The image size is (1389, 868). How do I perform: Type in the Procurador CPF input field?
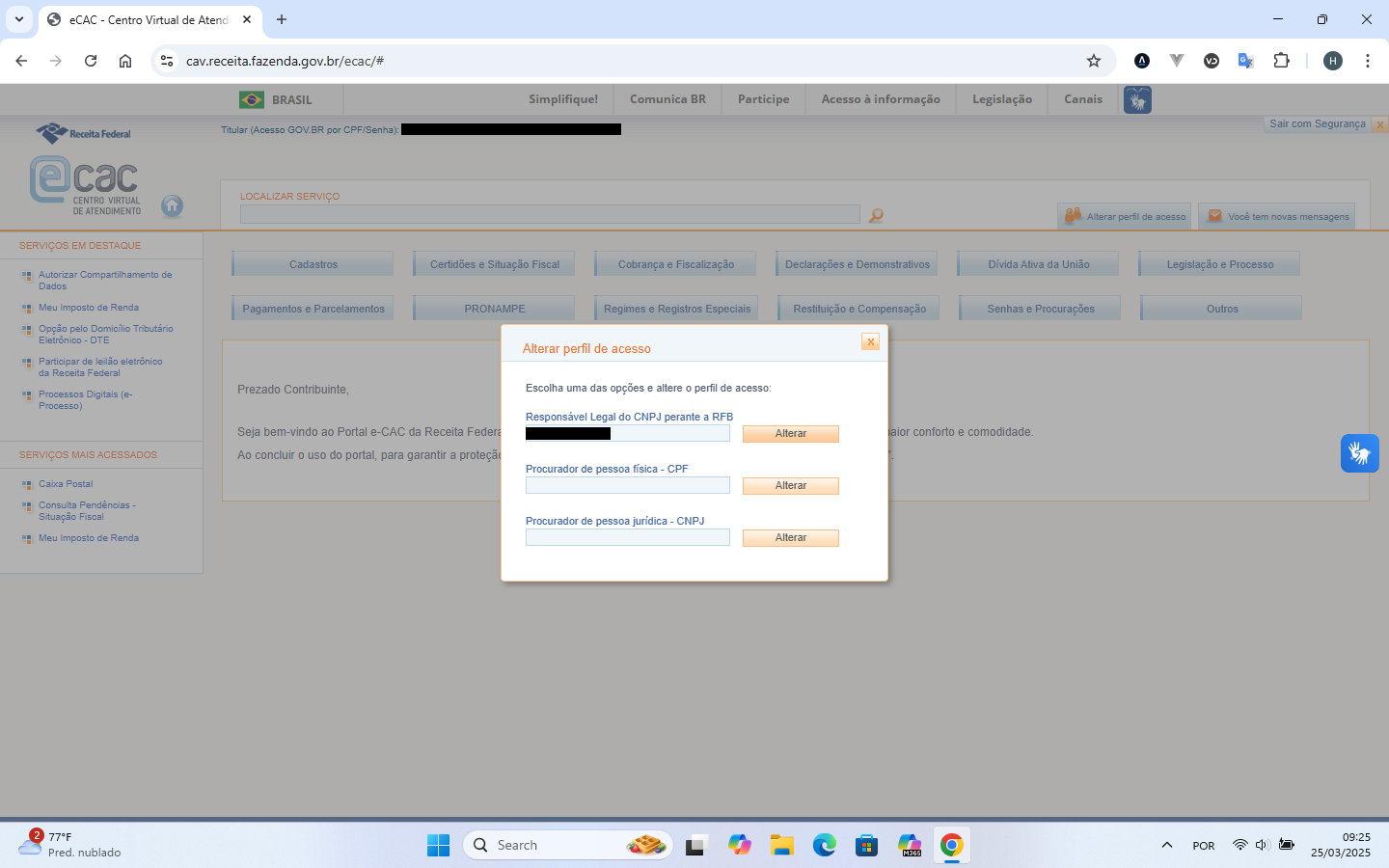coord(627,486)
